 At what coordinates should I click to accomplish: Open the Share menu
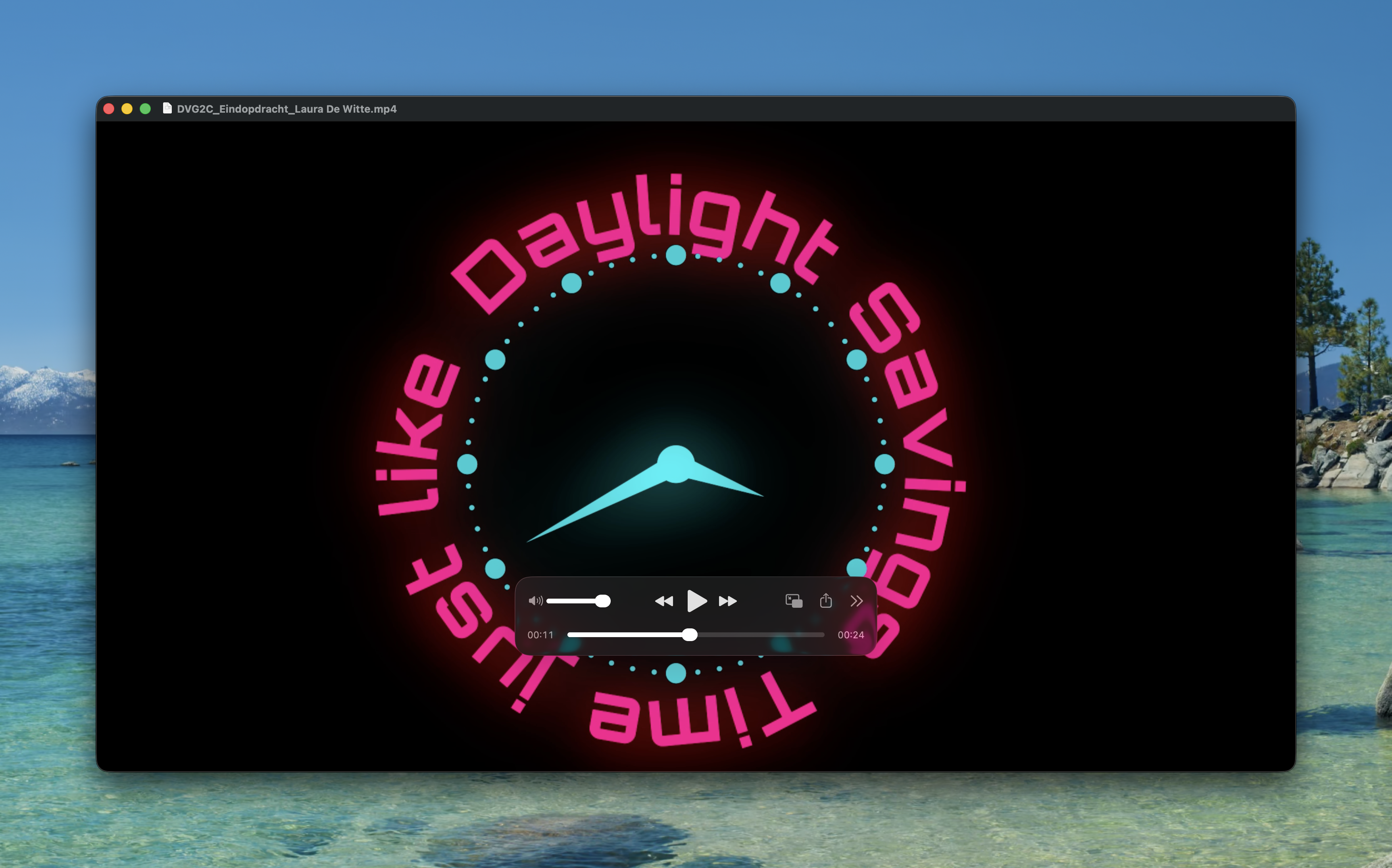tap(826, 601)
